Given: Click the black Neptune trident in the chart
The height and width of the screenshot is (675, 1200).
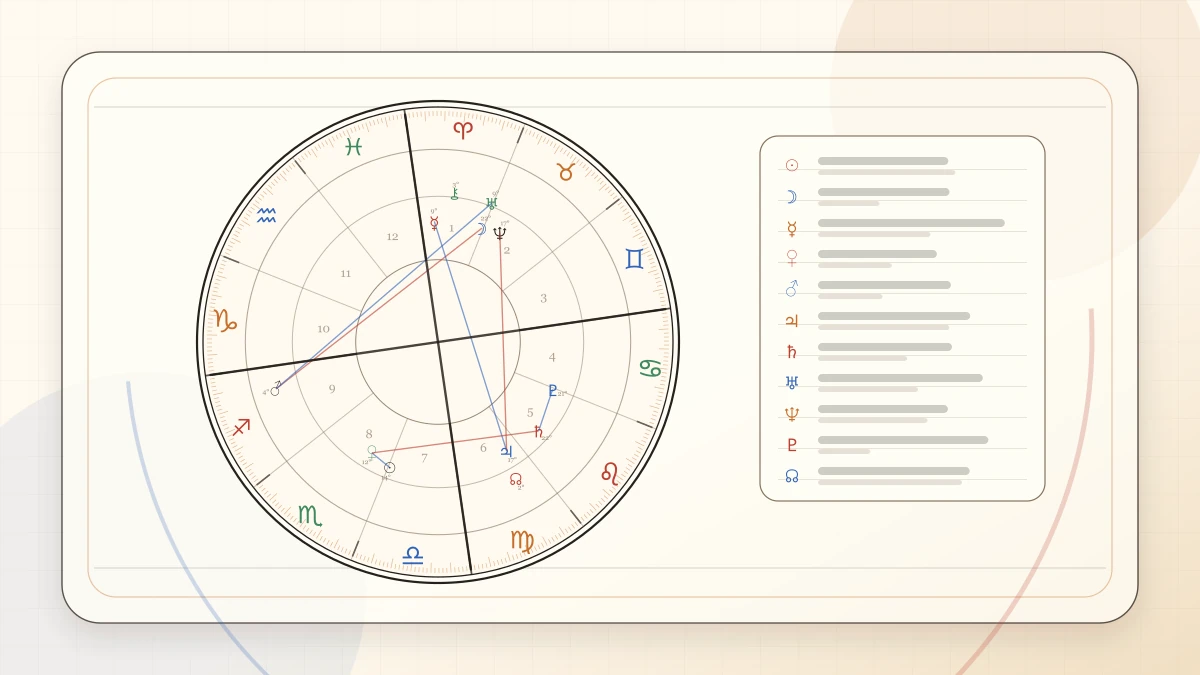Looking at the screenshot, I should click(500, 233).
